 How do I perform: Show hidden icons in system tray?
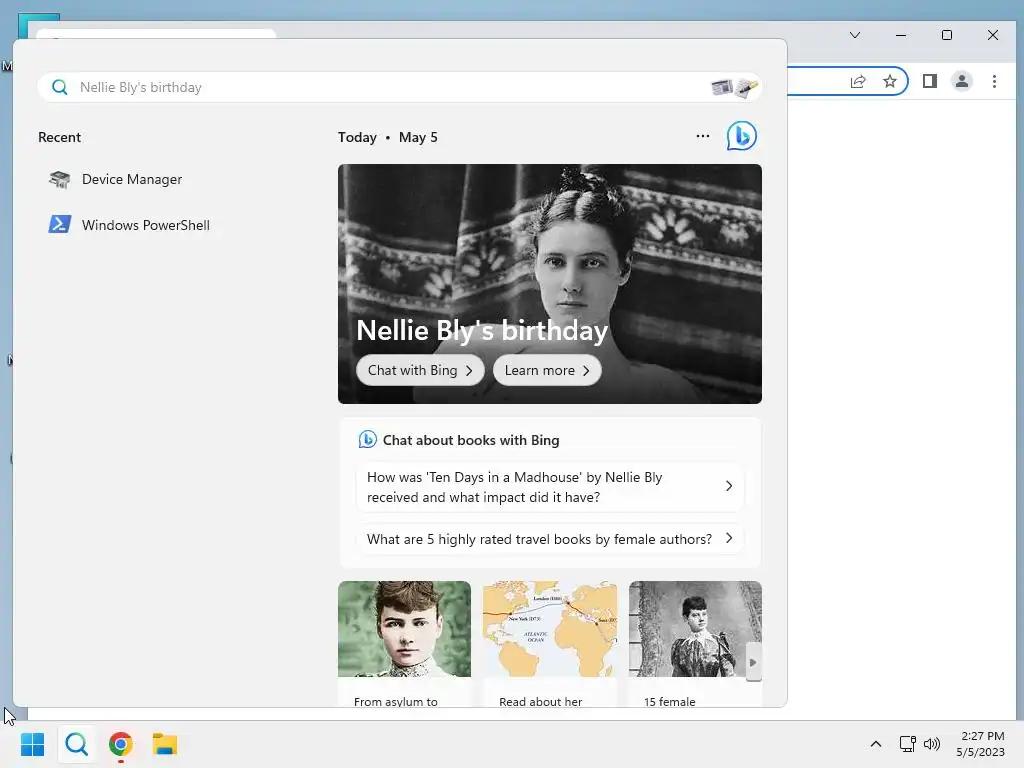(876, 744)
